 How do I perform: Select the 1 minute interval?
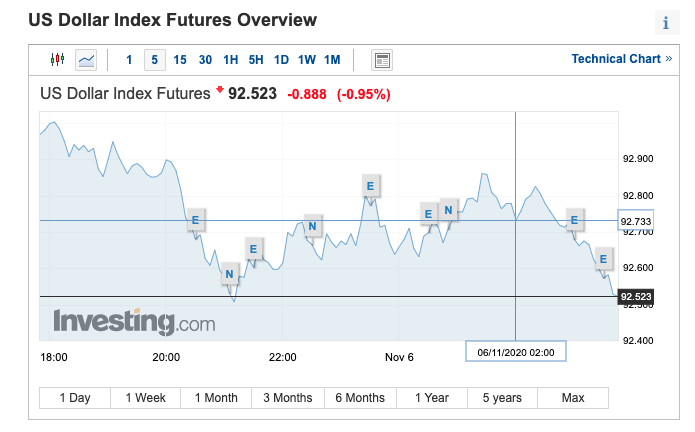(129, 60)
